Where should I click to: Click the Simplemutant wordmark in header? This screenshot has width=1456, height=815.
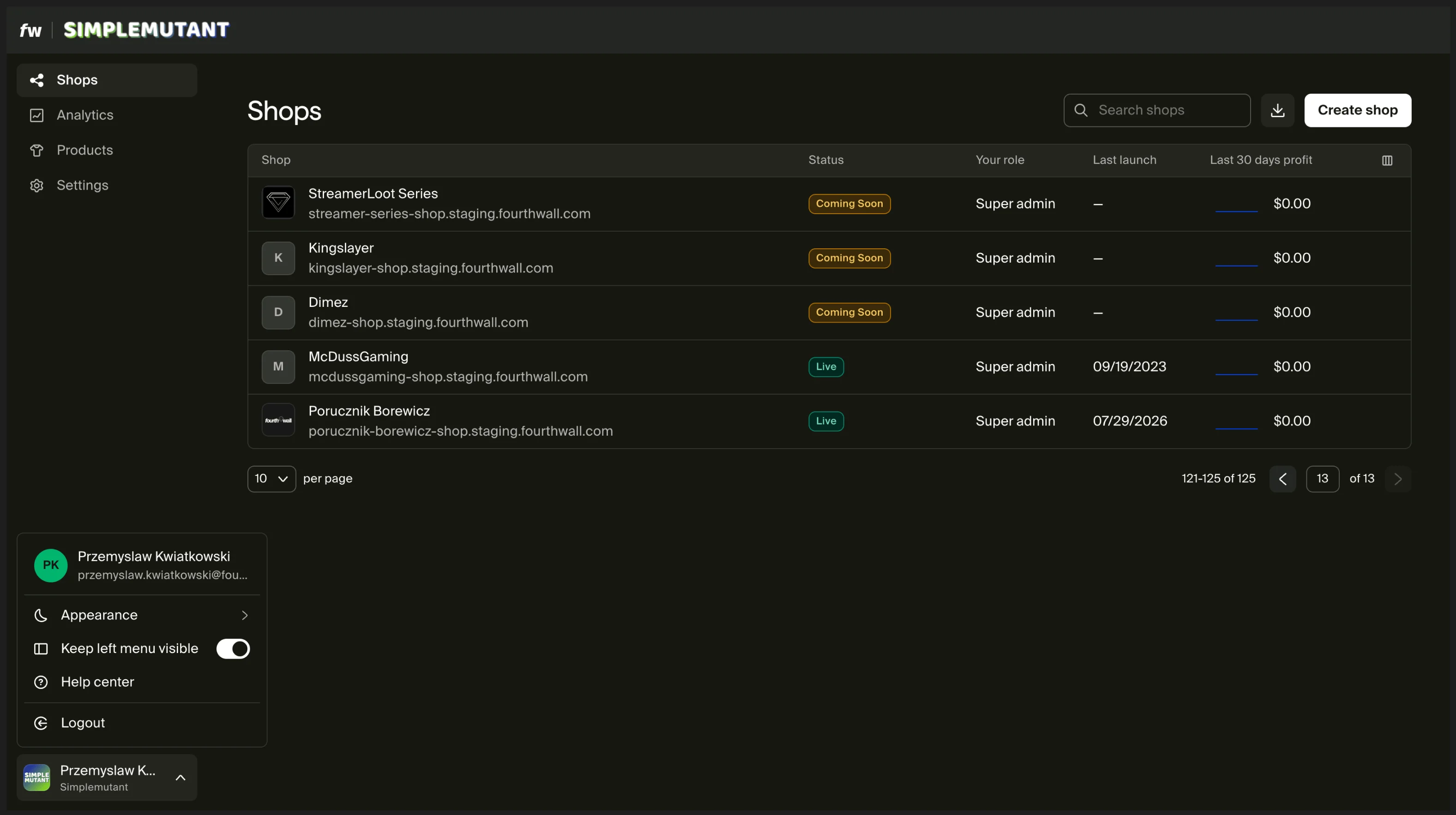(x=146, y=30)
